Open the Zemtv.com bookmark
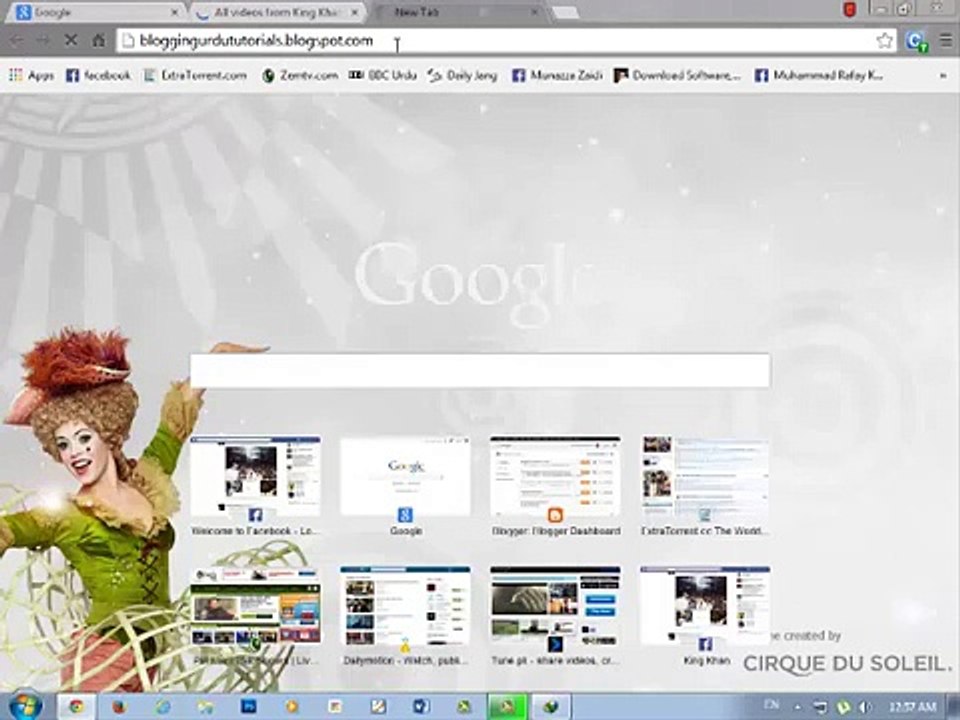 tap(300, 75)
